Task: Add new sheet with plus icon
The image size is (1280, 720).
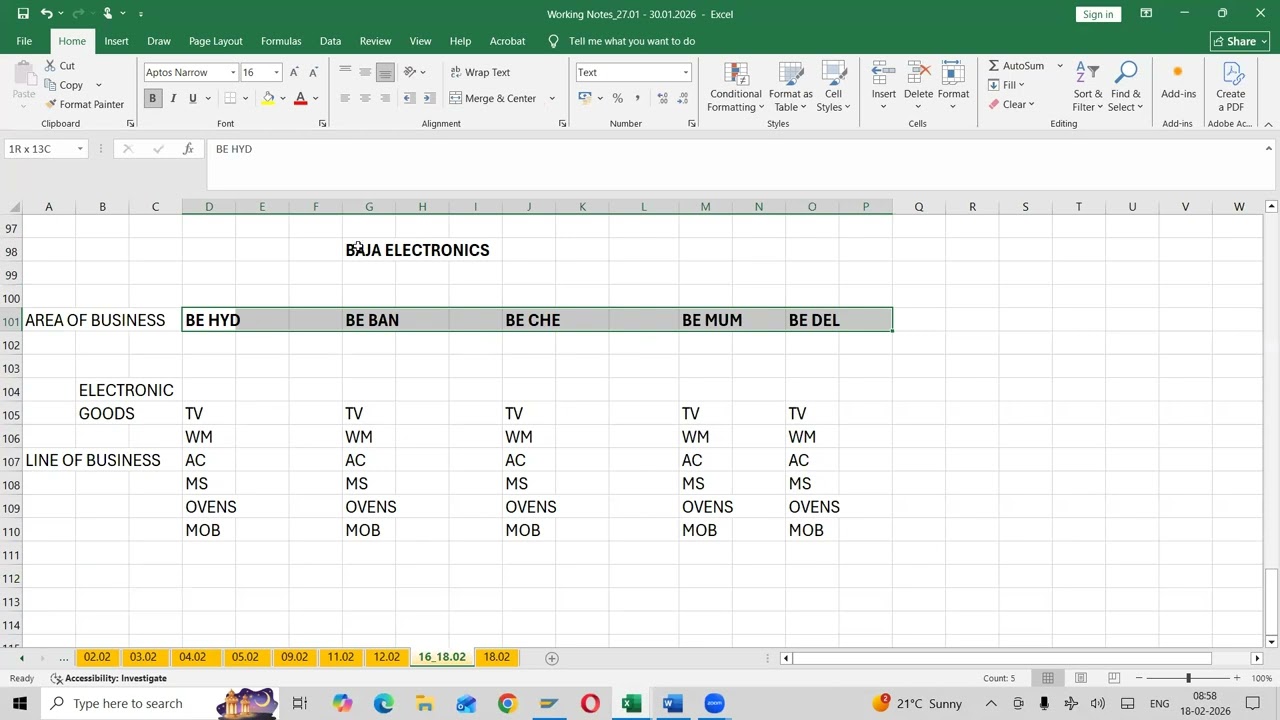Action: tap(551, 658)
